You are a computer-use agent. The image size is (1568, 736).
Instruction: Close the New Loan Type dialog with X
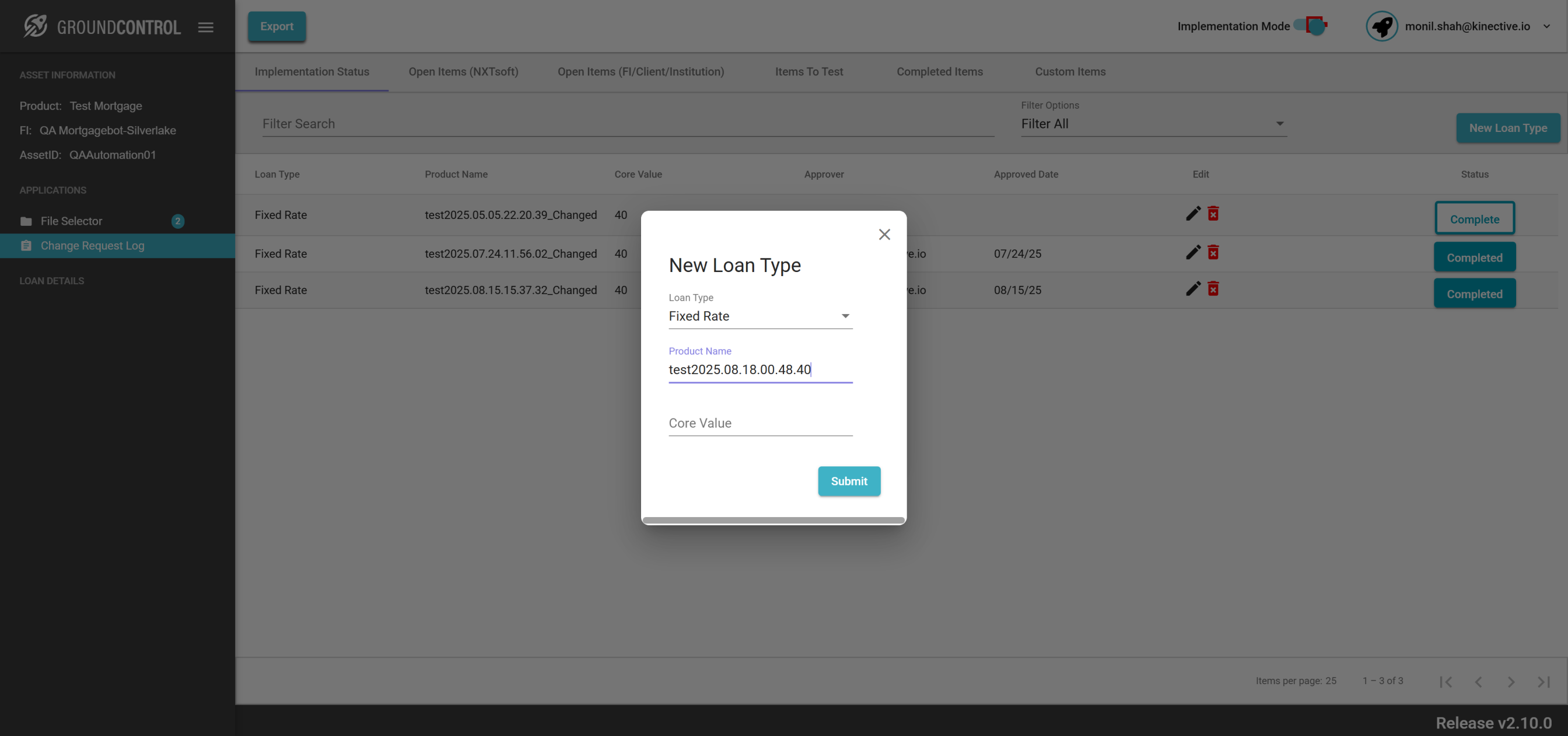pyautogui.click(x=884, y=235)
